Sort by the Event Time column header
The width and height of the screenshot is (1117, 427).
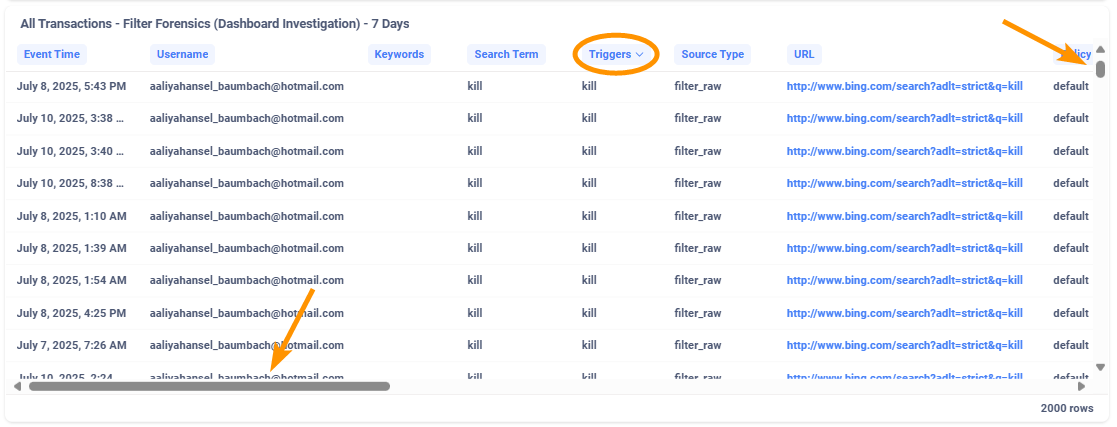point(51,54)
